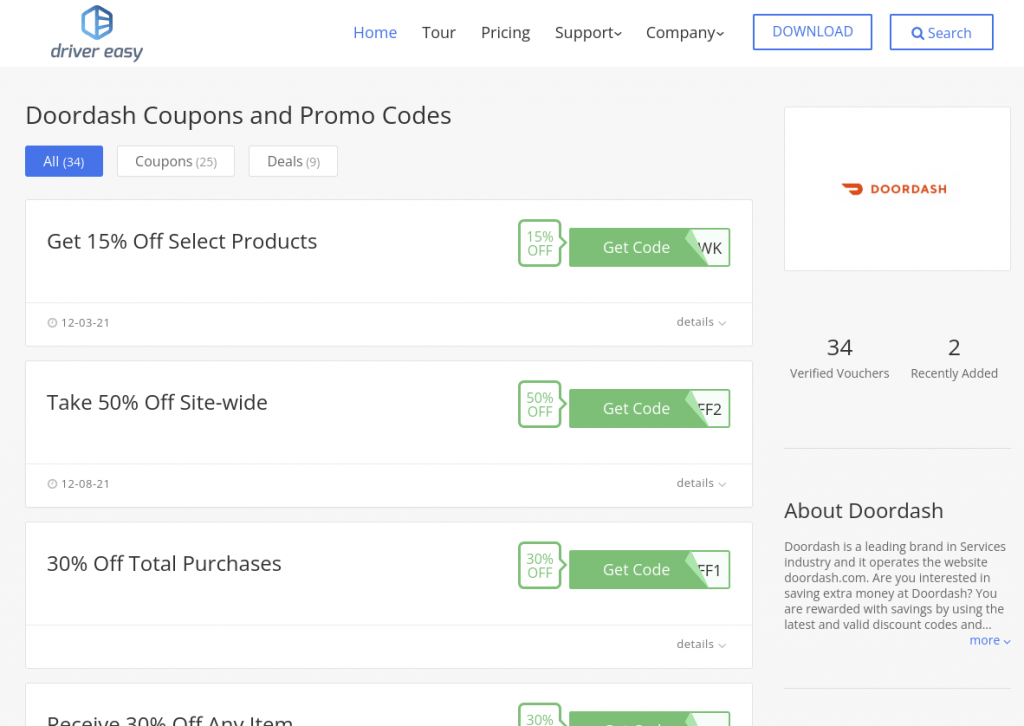This screenshot has height=726, width=1024.
Task: Expand the Company dropdown menu
Action: click(x=684, y=33)
